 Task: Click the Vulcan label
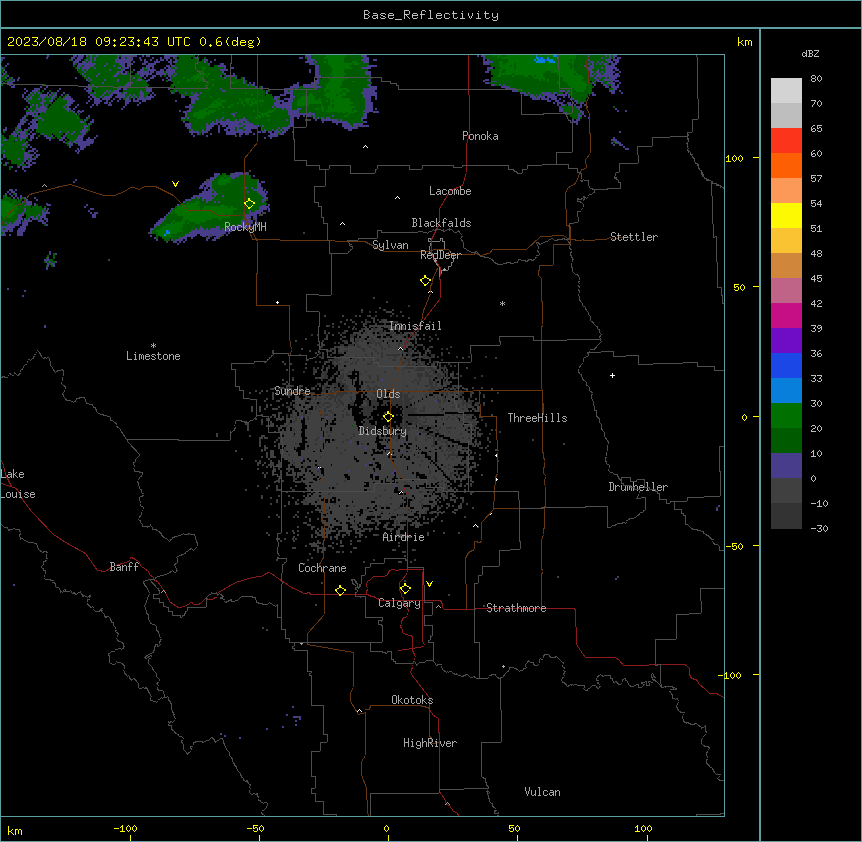coord(542,792)
